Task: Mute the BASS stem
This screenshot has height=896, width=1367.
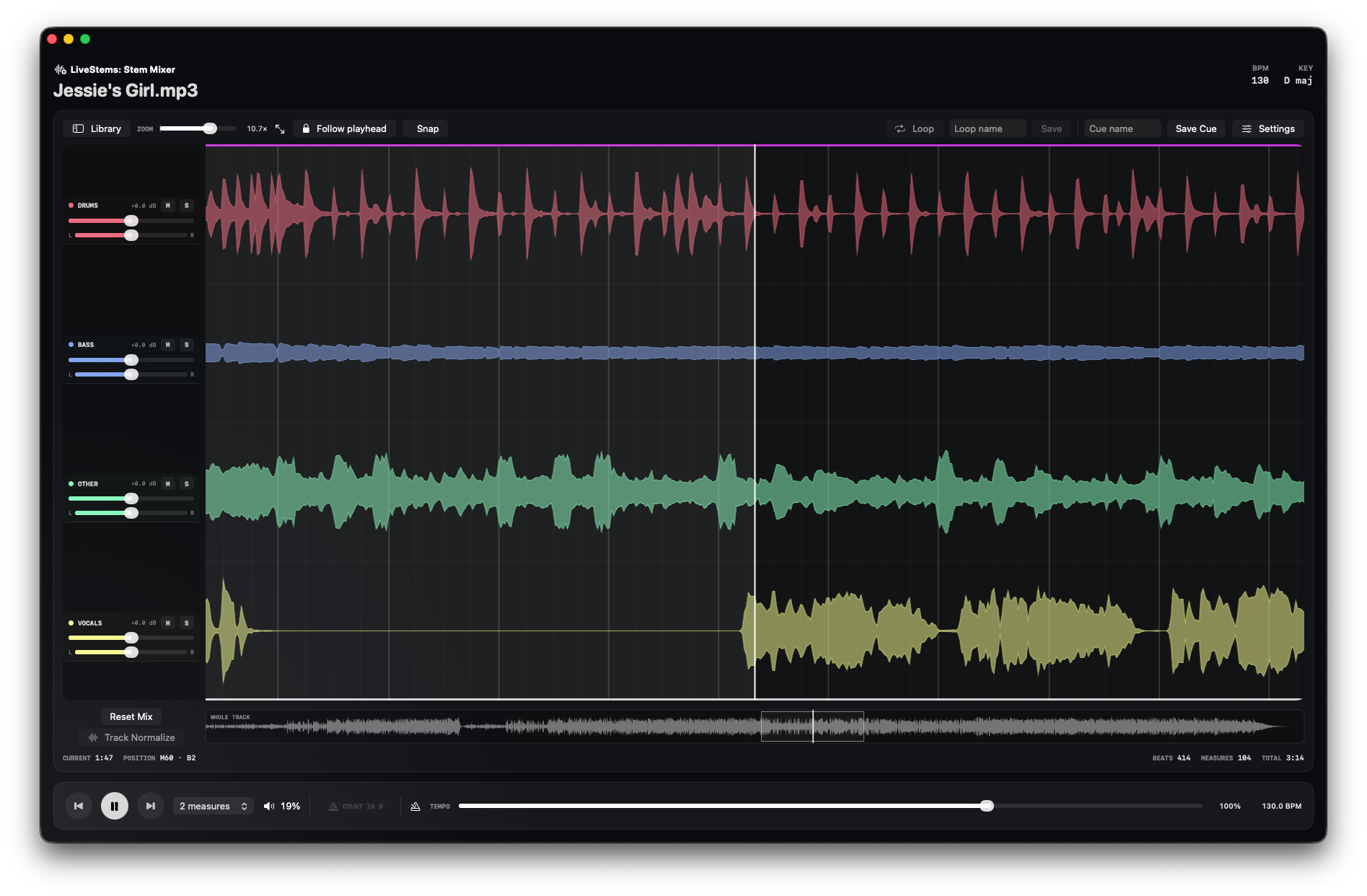Action: (168, 345)
